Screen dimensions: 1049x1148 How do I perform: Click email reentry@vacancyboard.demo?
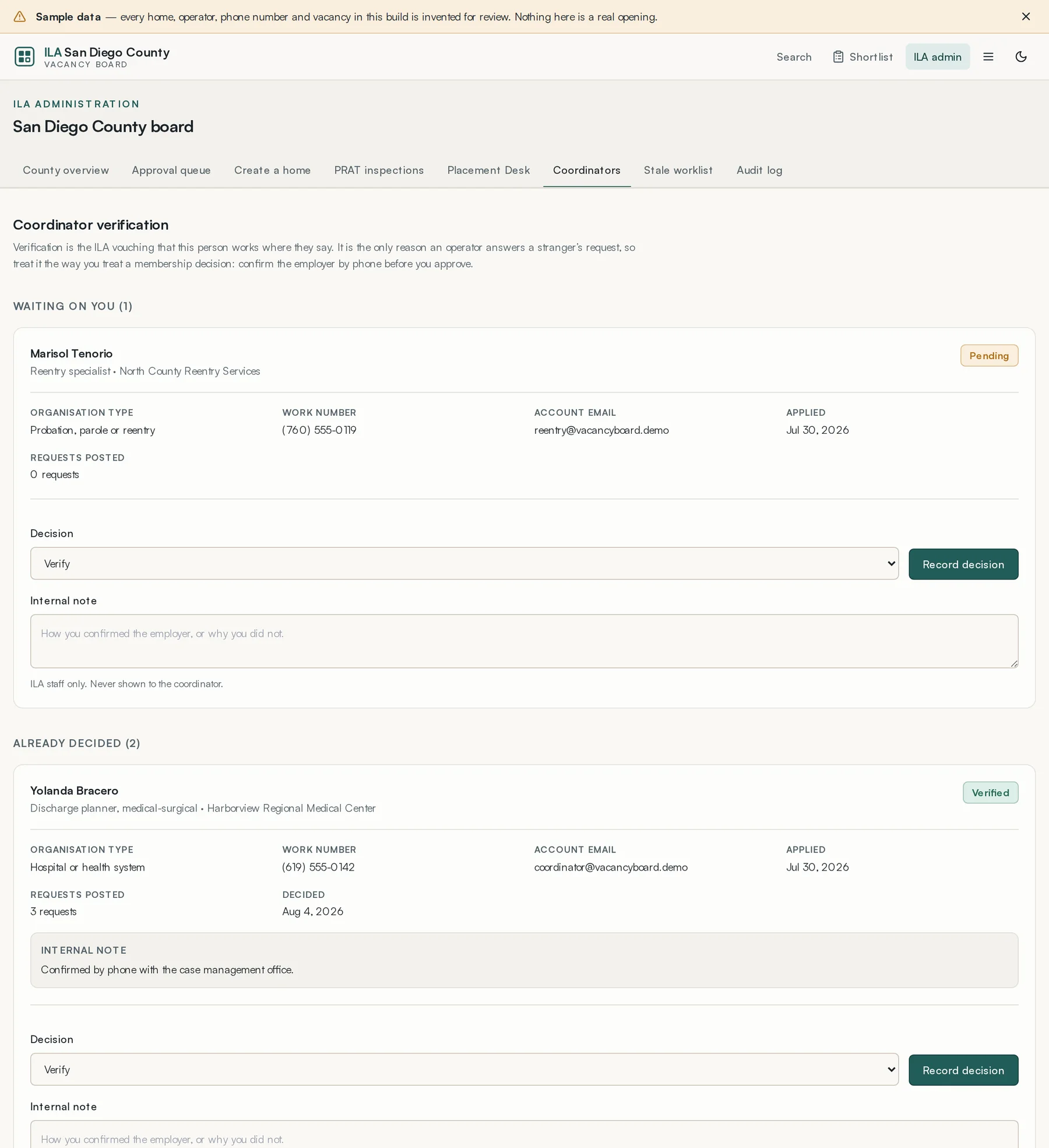601,430
